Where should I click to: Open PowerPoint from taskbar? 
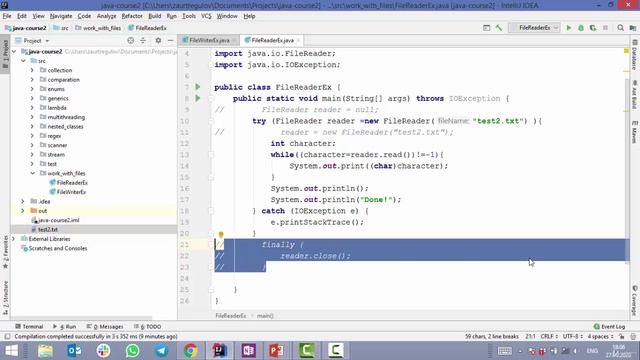pyautogui.click(x=277, y=351)
